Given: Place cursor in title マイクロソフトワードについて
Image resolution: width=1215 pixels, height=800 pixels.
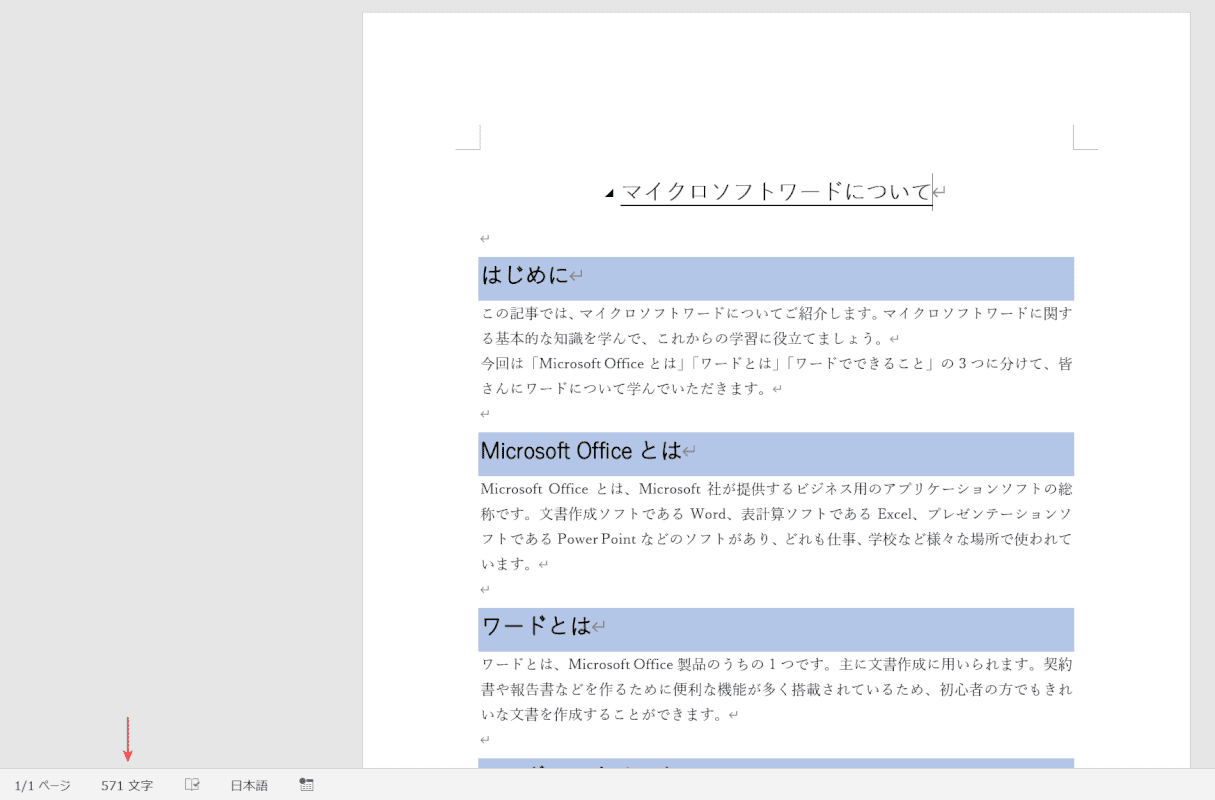Looking at the screenshot, I should tap(776, 191).
